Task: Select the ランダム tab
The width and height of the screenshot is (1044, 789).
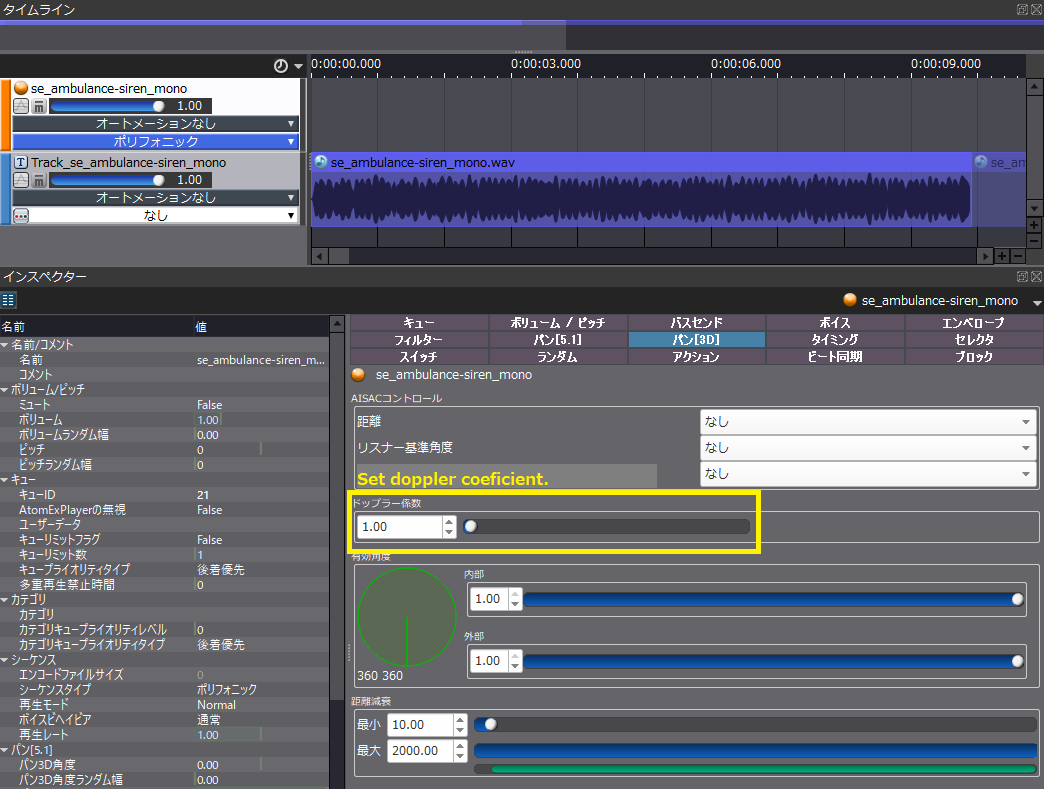Action: click(x=558, y=357)
